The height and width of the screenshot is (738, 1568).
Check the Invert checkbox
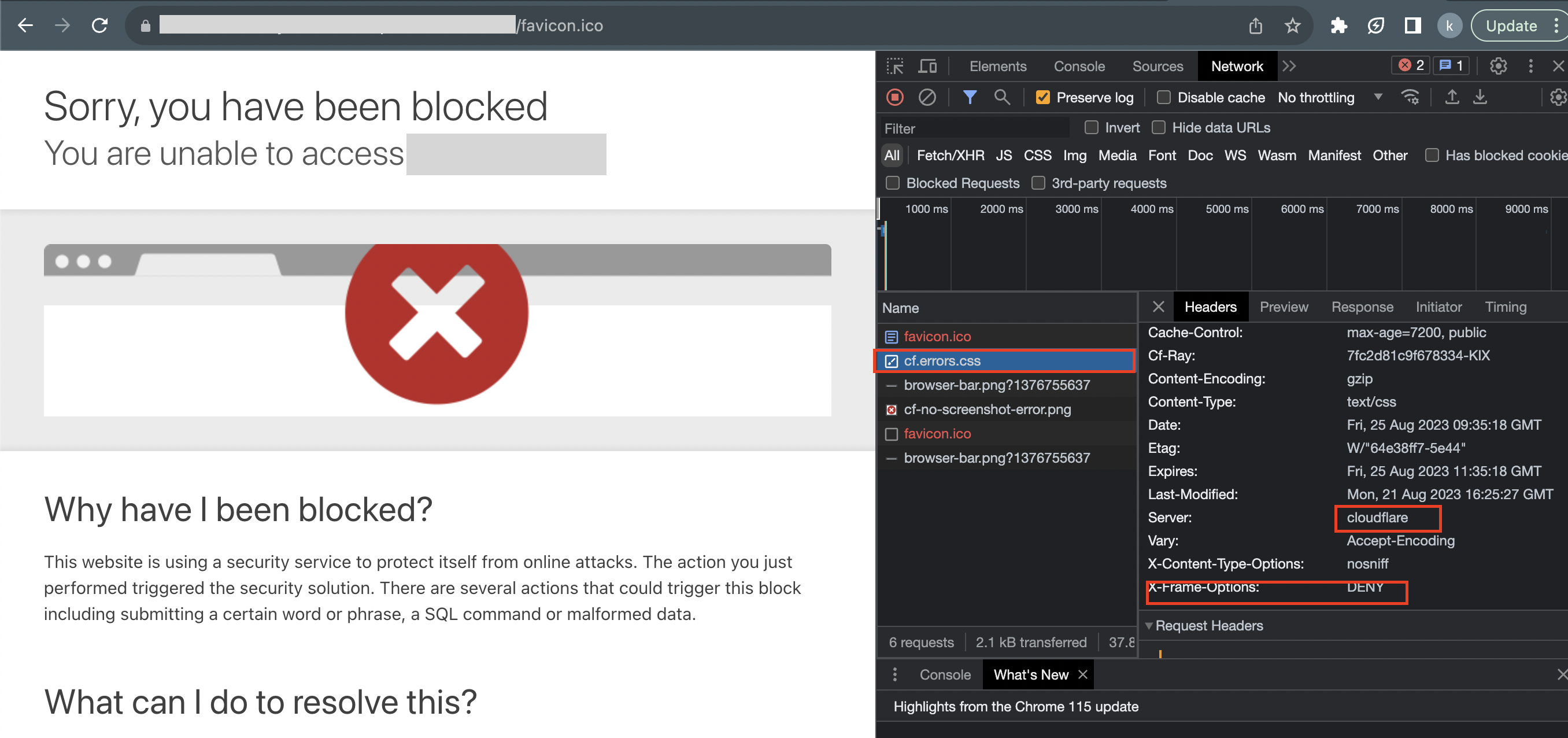point(1092,127)
